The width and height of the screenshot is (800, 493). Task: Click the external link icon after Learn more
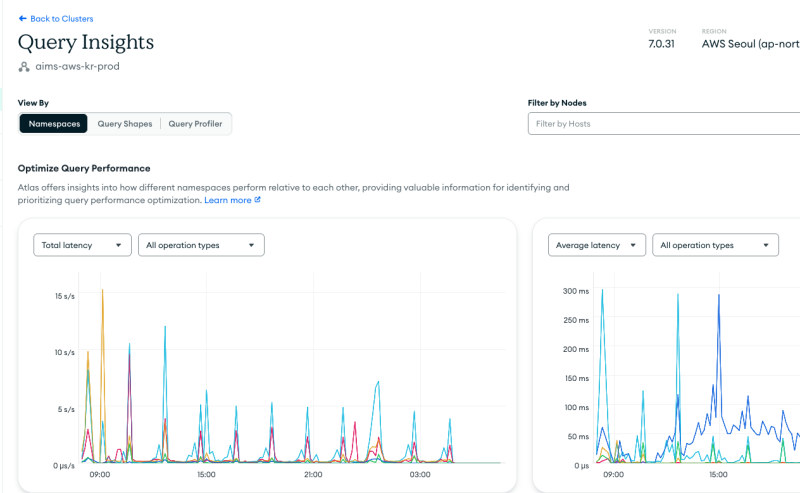click(x=257, y=200)
